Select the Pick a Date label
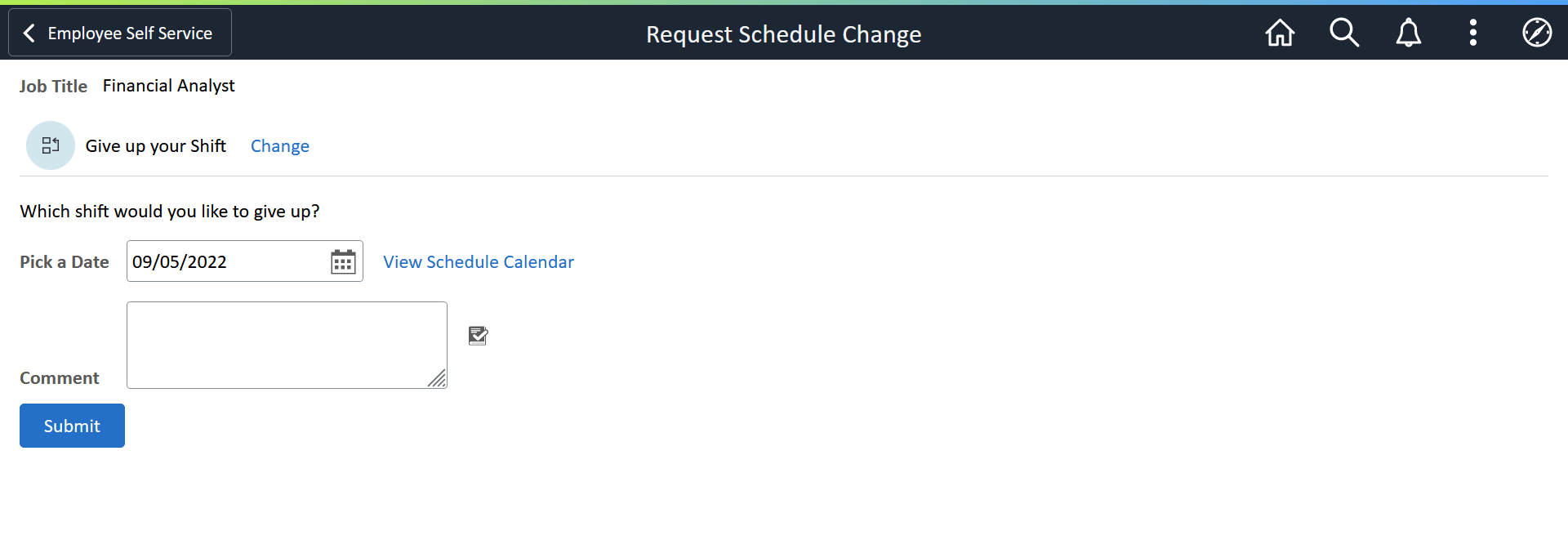The width and height of the screenshot is (1568, 540). (x=64, y=261)
